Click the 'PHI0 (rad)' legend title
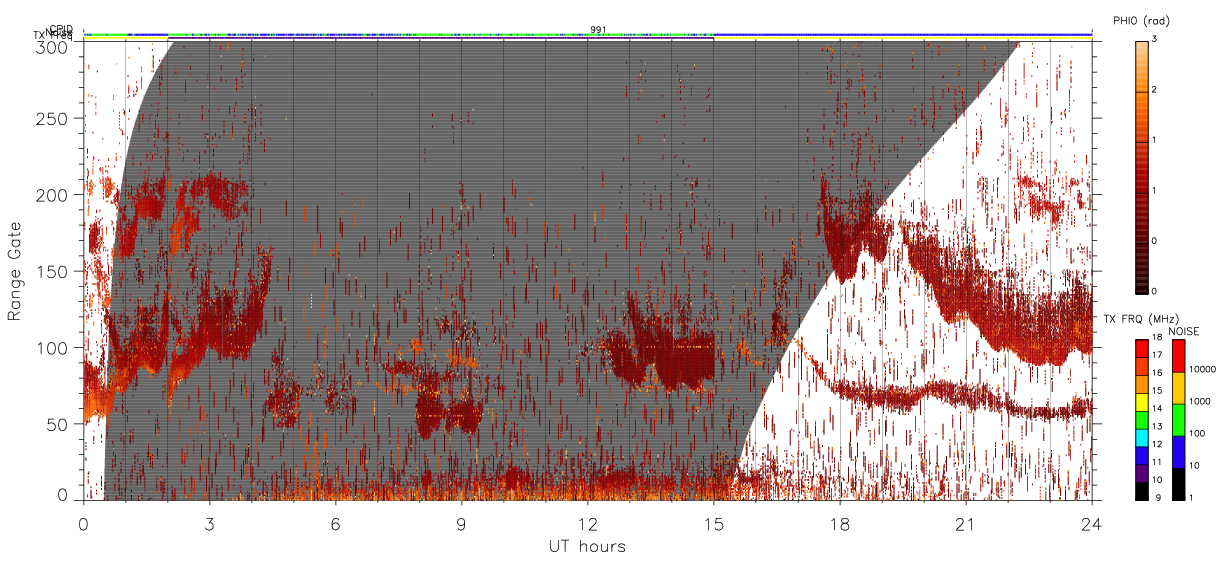 tap(1141, 20)
